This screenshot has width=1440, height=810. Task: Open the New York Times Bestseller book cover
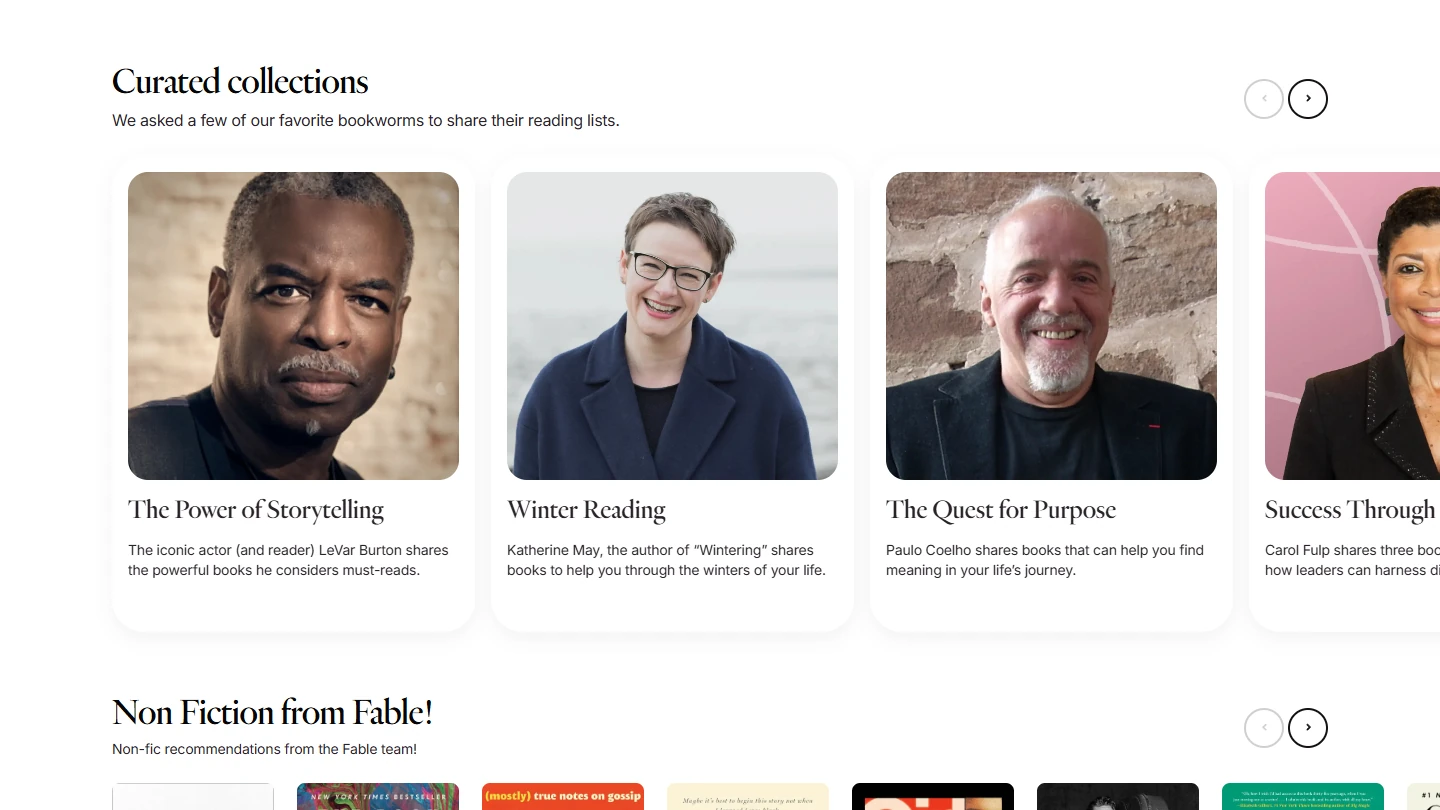tap(378, 797)
